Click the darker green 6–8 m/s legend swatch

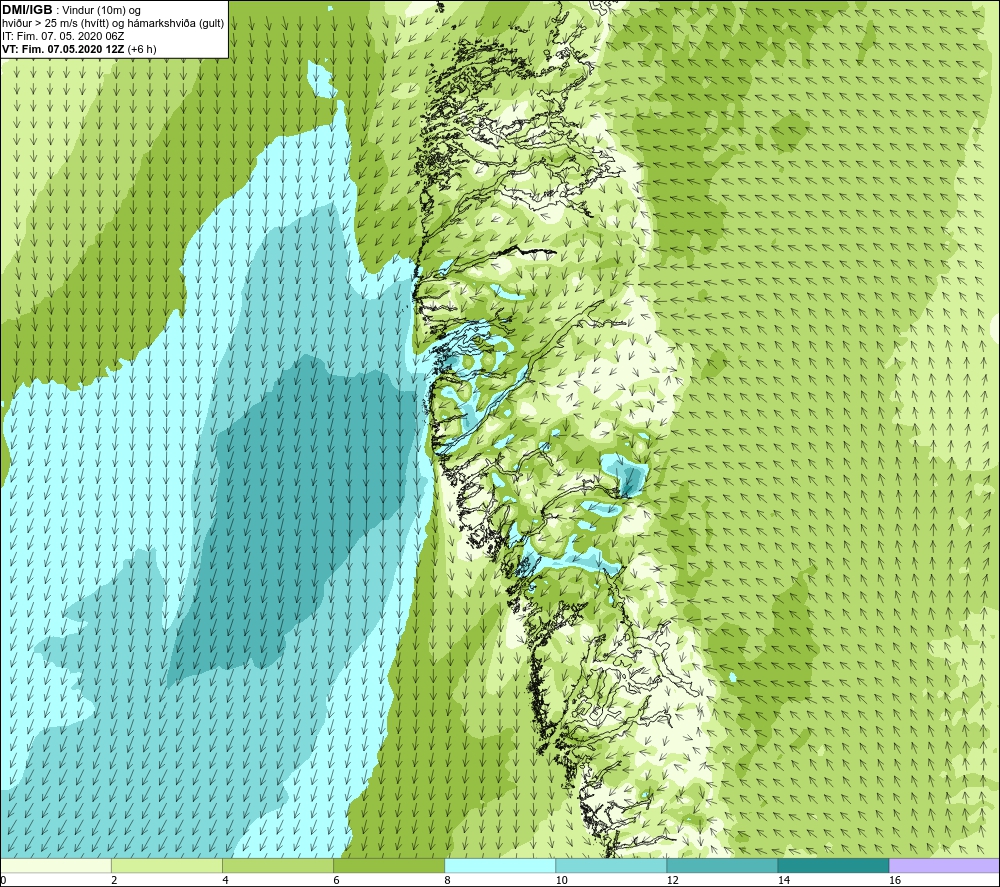coord(389,865)
